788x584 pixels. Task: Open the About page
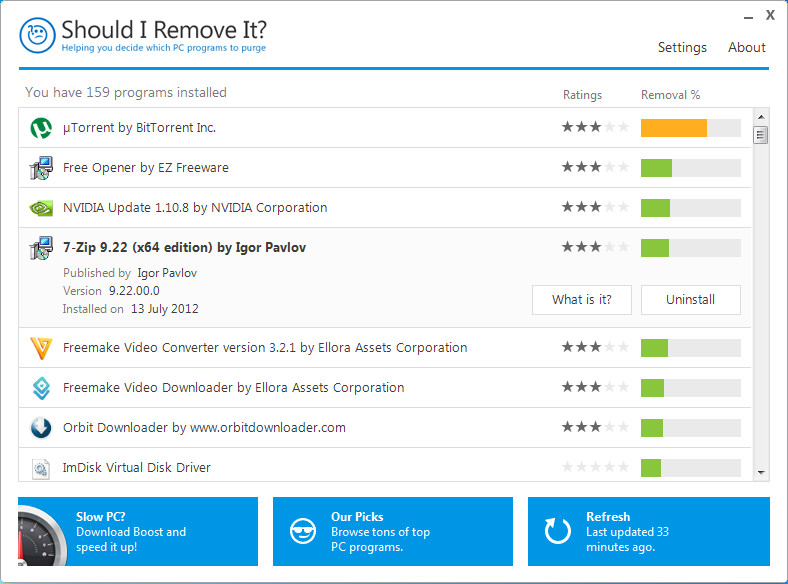tap(747, 47)
